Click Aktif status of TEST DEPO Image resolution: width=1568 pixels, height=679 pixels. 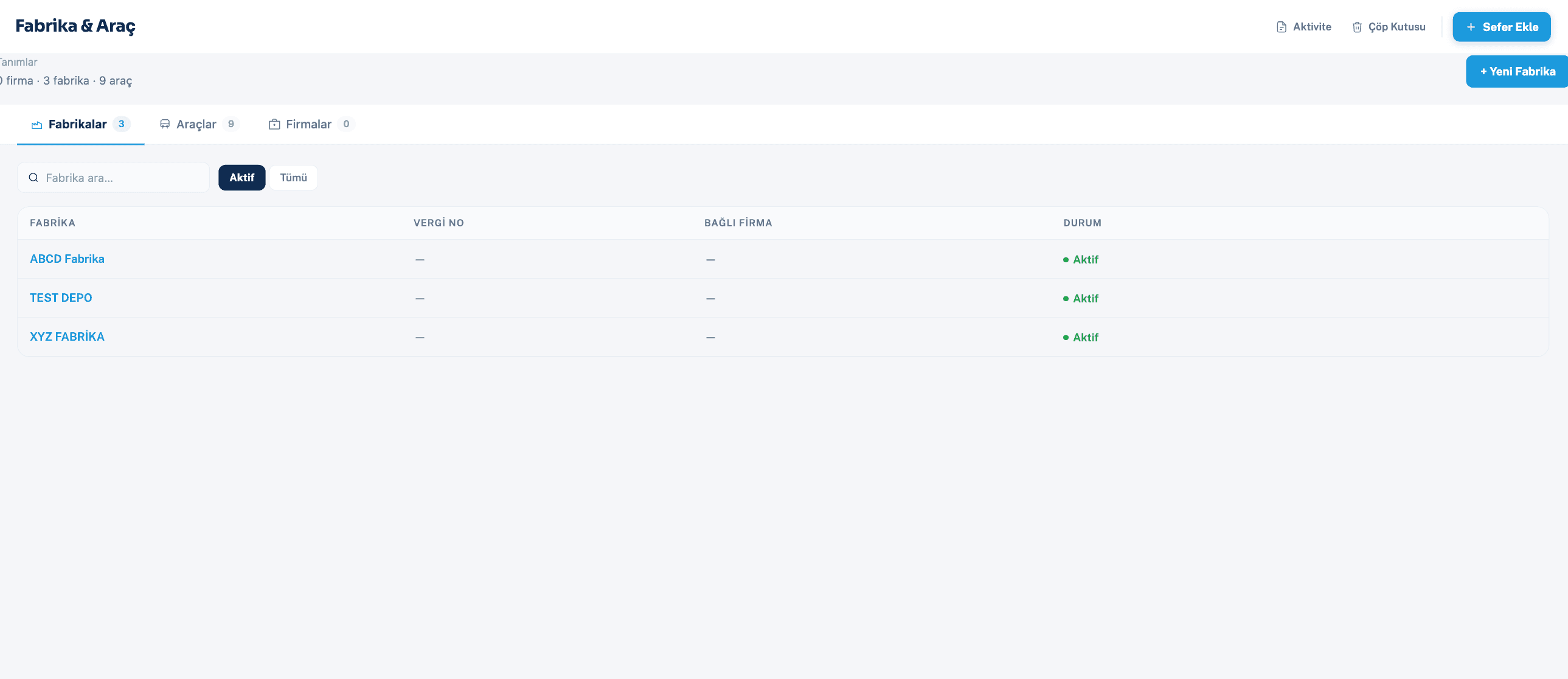[x=1081, y=298]
